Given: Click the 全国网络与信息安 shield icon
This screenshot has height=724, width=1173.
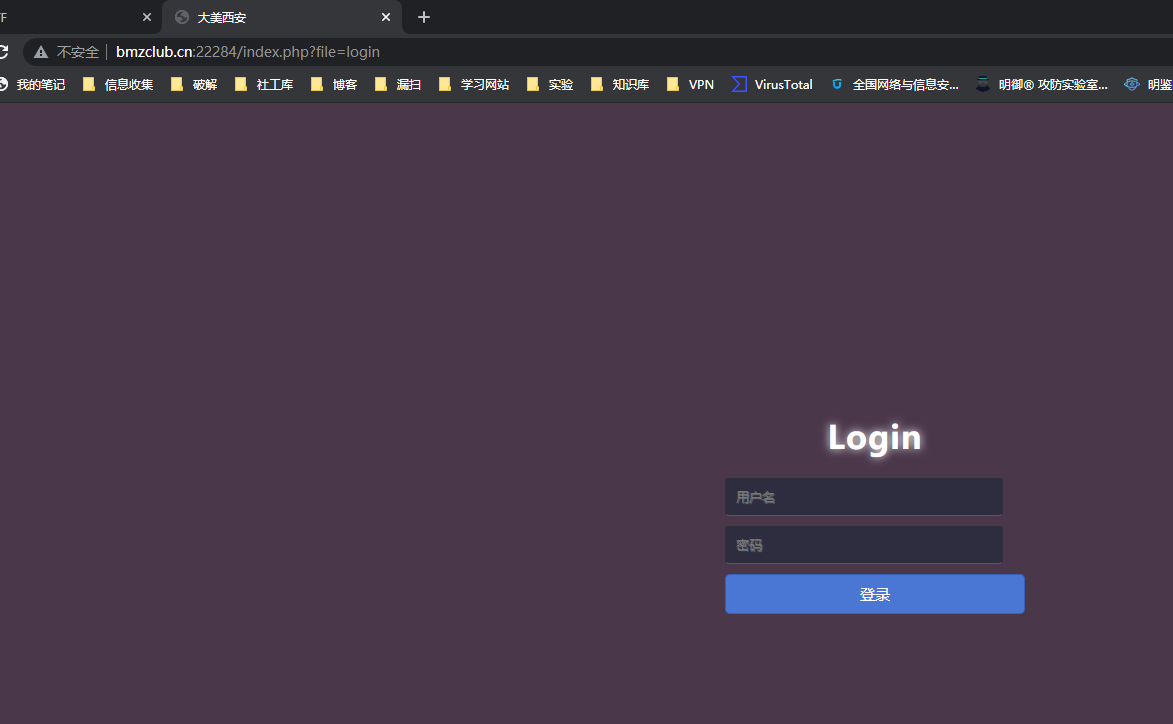Looking at the screenshot, I should click(837, 85).
